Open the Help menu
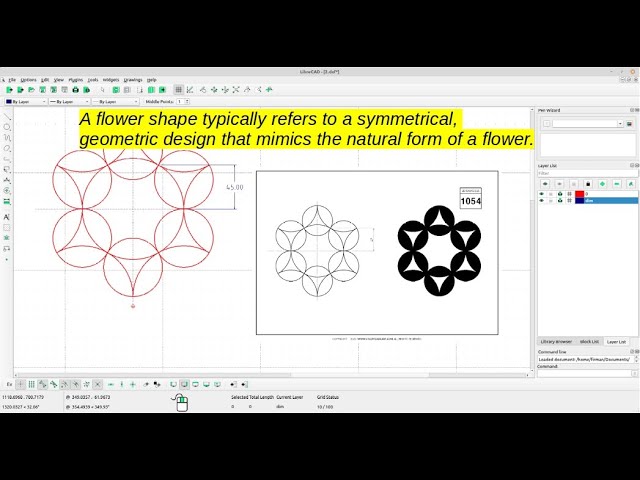The height and width of the screenshot is (480, 640). point(151,80)
